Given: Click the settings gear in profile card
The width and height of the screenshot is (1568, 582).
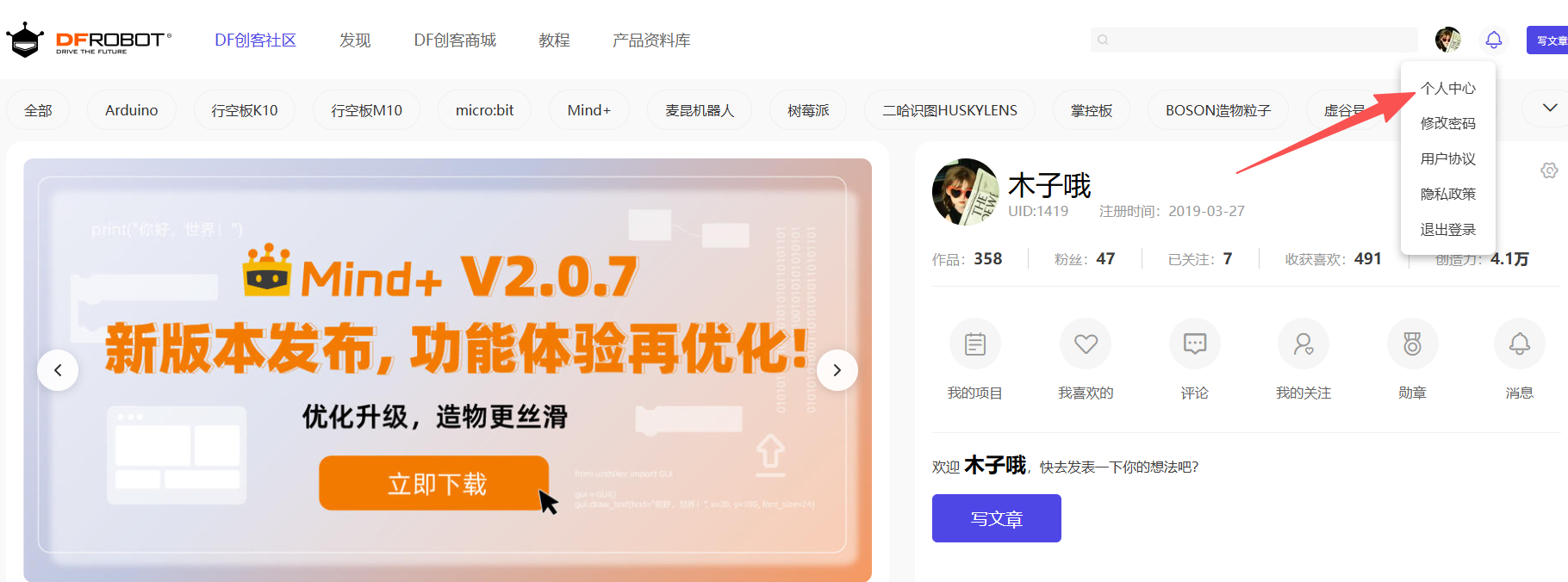Looking at the screenshot, I should coord(1549,170).
